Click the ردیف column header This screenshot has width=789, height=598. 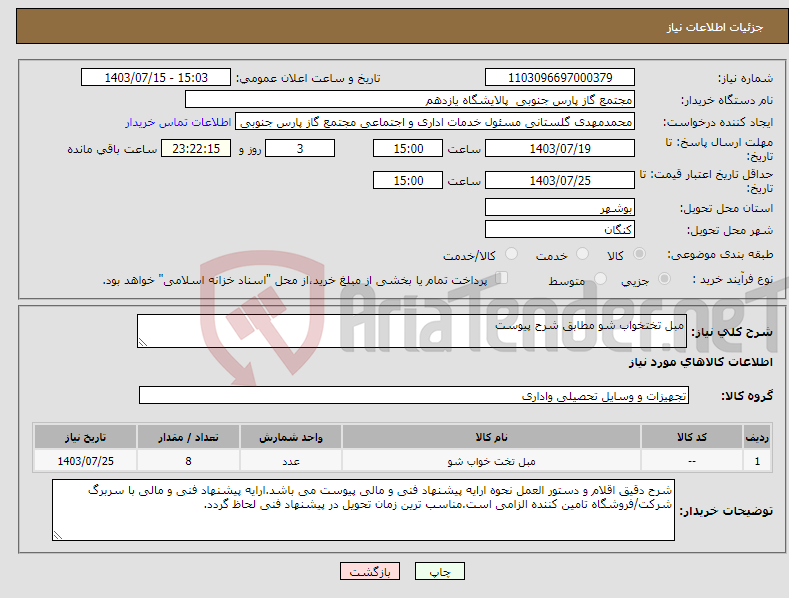757,437
